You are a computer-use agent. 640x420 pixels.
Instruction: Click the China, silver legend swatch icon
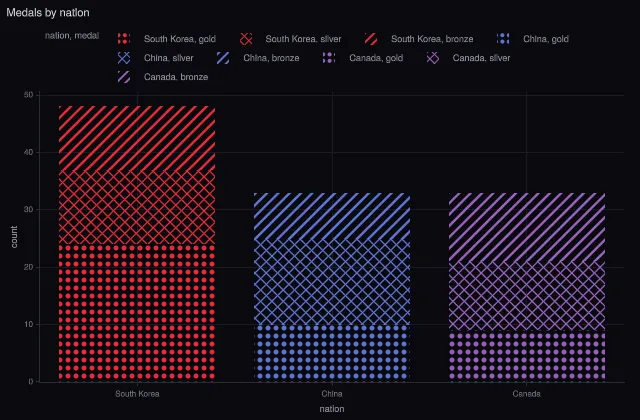(124, 58)
